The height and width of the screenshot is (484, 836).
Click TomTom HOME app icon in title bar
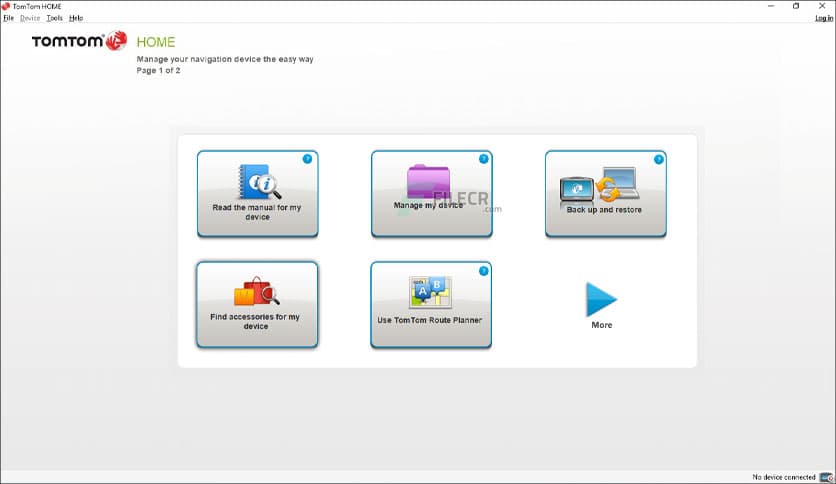click(x=6, y=6)
